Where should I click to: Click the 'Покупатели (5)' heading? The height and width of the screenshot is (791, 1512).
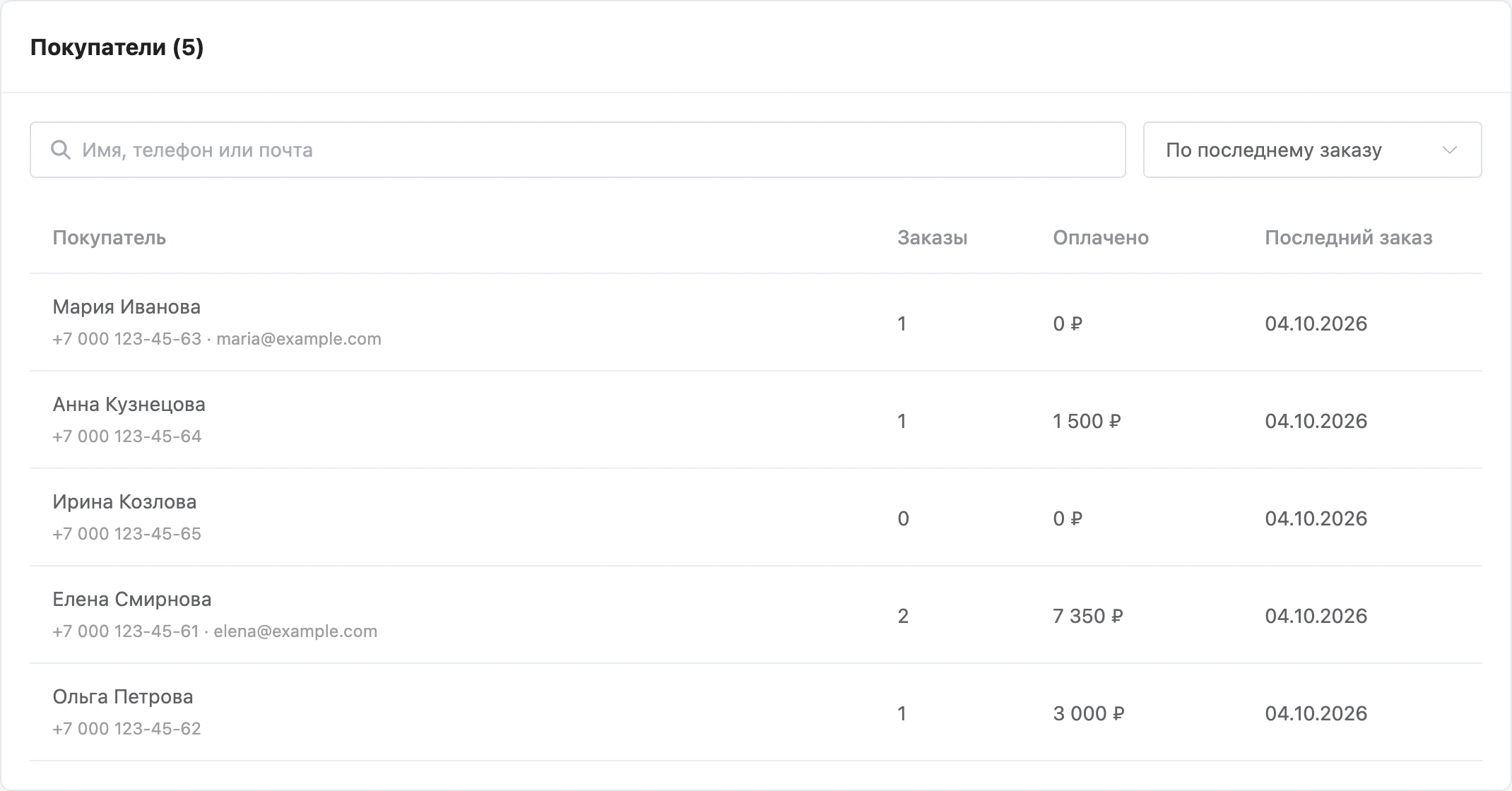(x=117, y=47)
